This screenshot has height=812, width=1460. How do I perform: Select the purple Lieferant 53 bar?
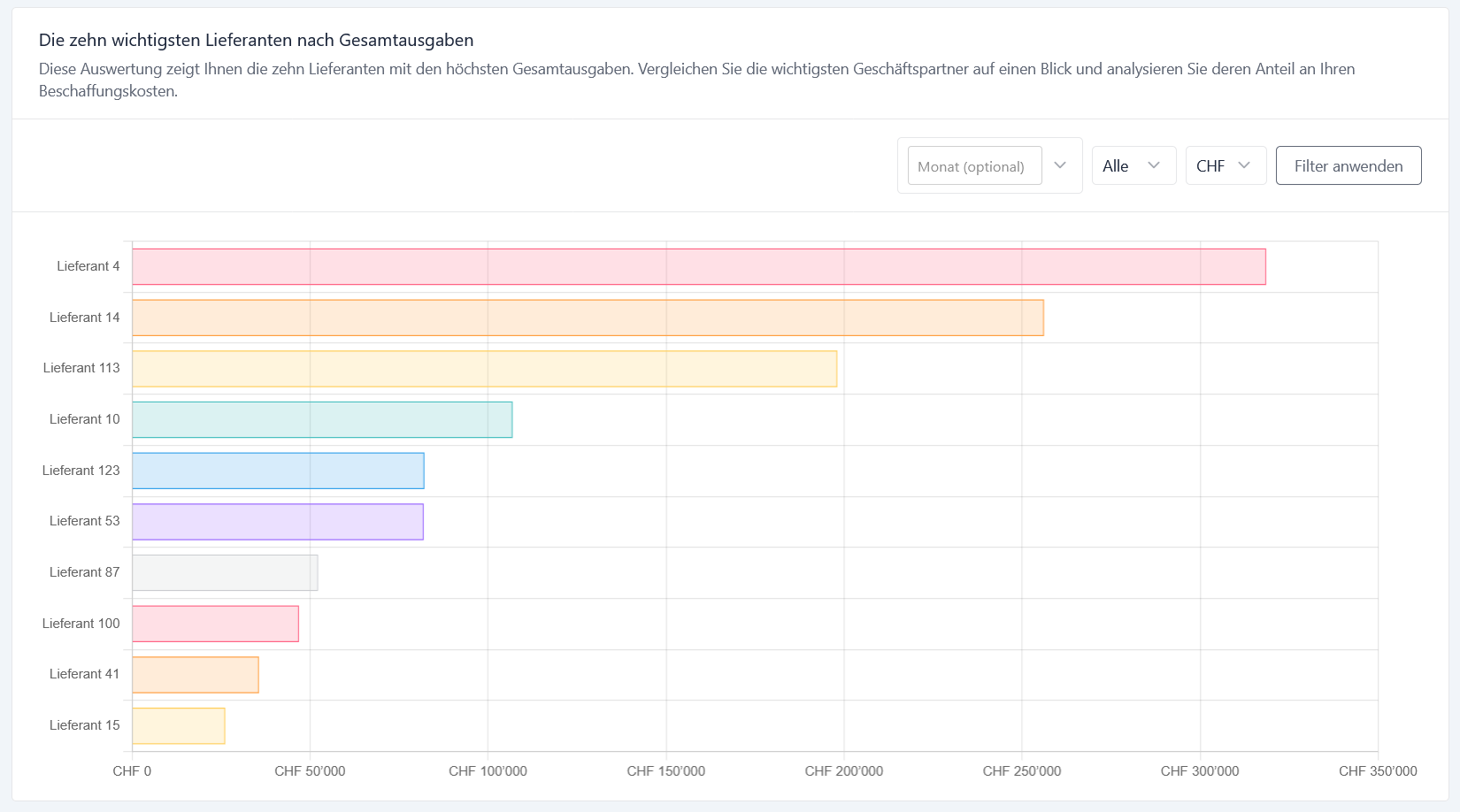(x=278, y=522)
